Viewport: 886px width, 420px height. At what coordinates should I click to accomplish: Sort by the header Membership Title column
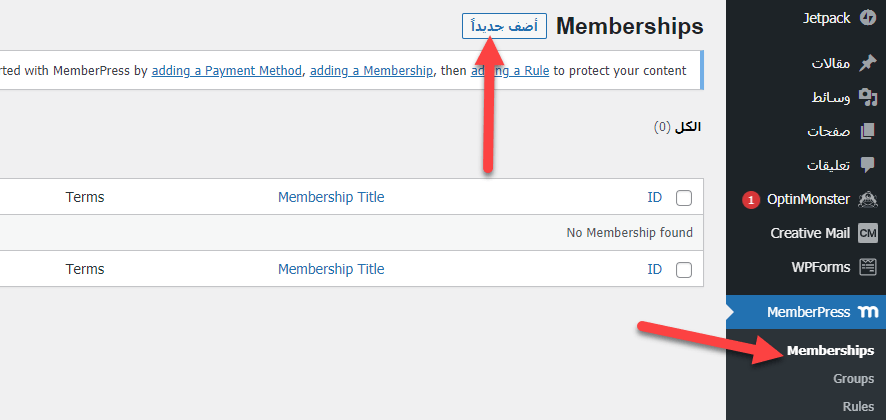point(331,197)
